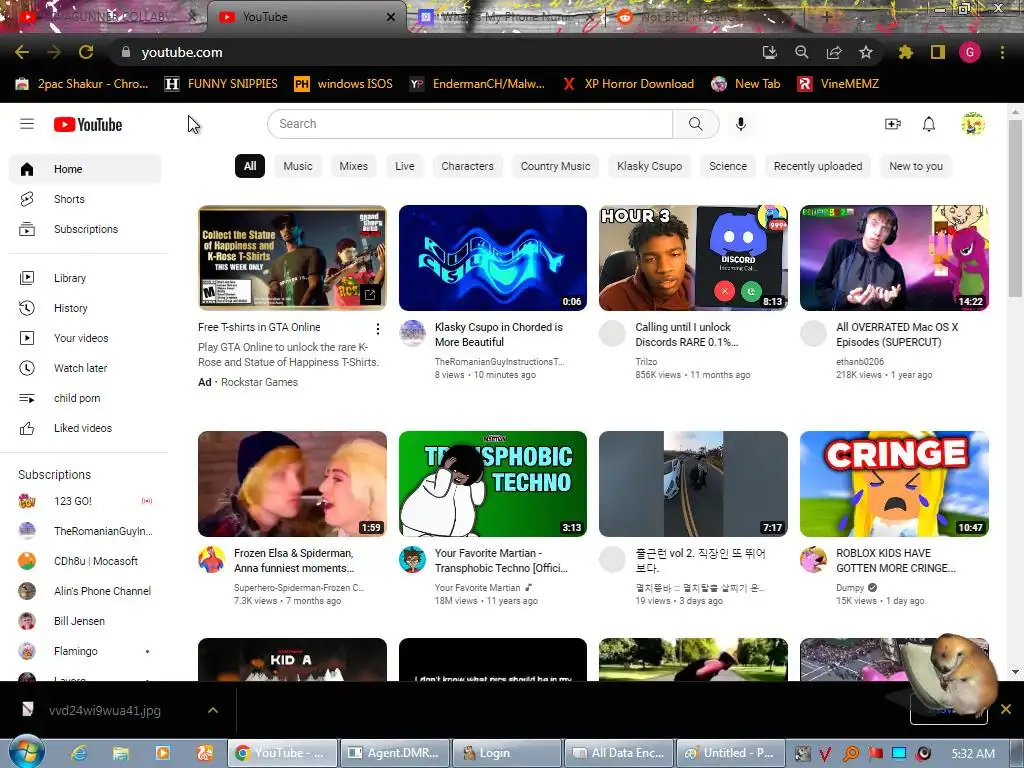The image size is (1024, 768).
Task: Open the 123 GO! subscription channel
Action: coord(85,502)
